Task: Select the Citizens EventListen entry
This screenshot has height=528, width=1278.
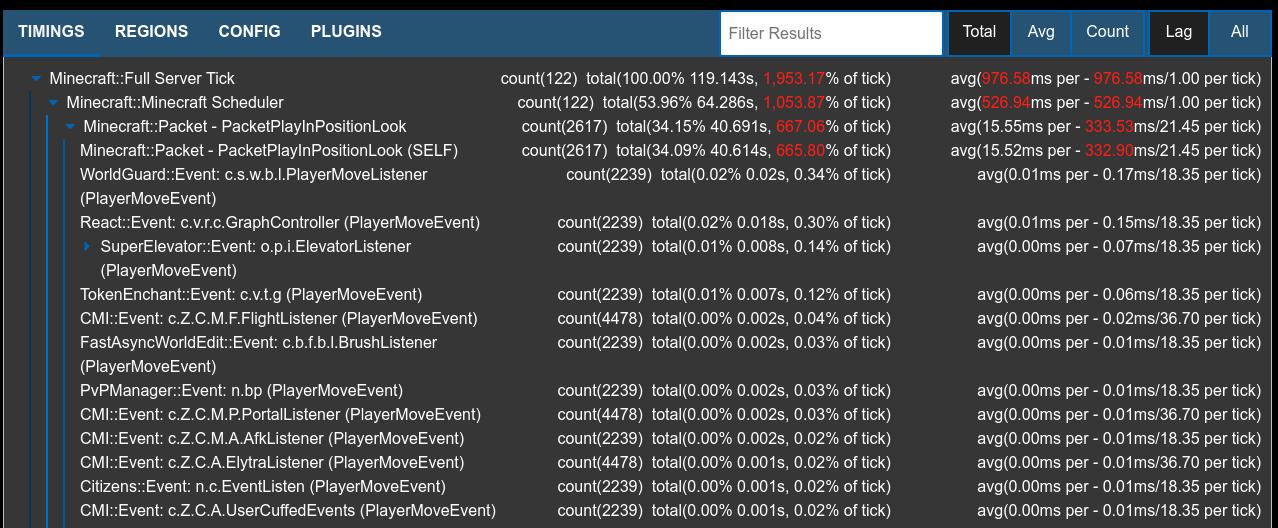Action: (263, 486)
